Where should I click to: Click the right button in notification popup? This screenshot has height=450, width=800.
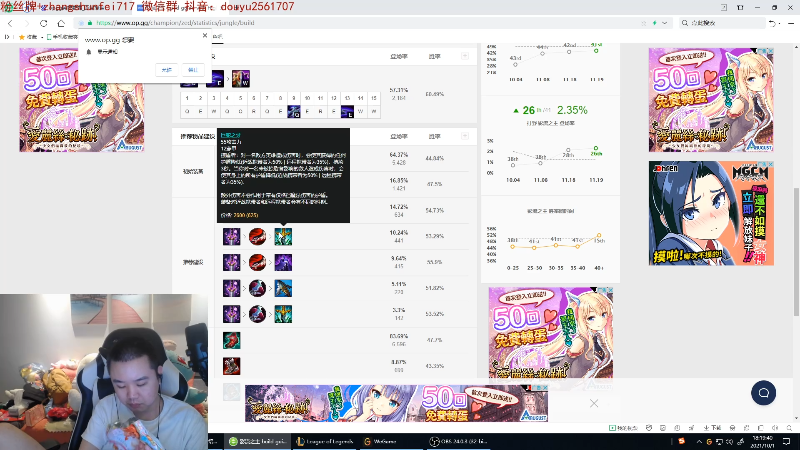pos(192,69)
